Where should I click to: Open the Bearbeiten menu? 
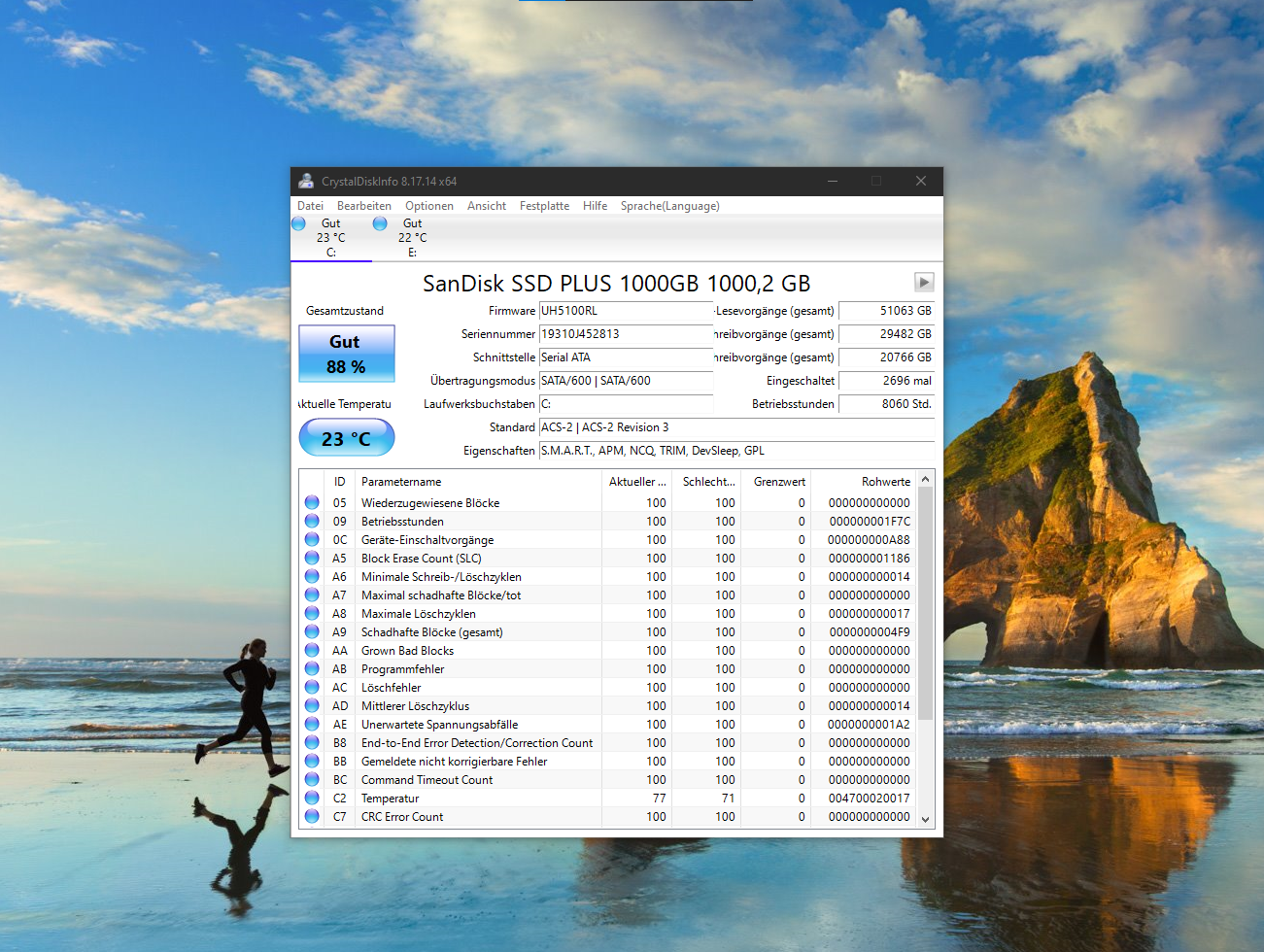coord(363,206)
